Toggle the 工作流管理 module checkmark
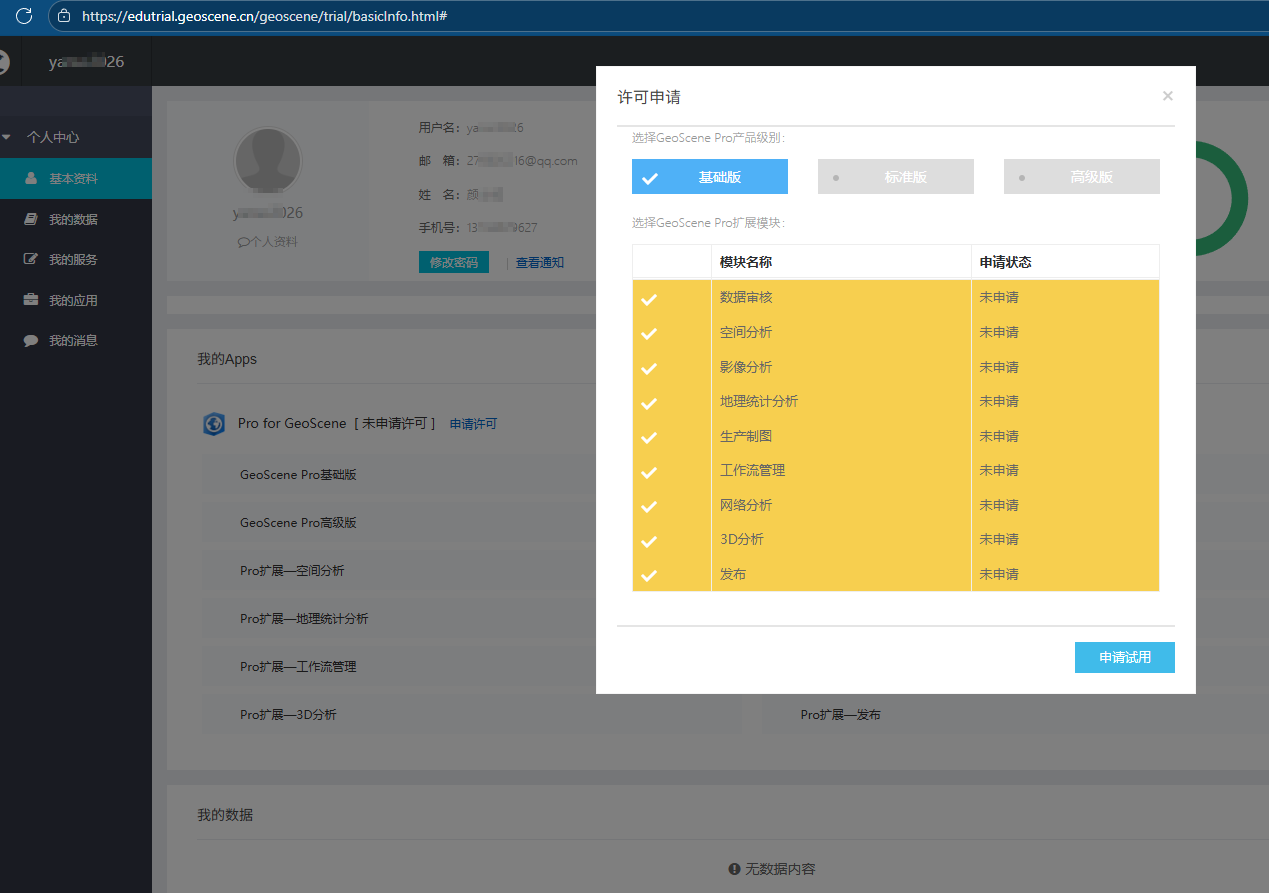 coord(649,472)
